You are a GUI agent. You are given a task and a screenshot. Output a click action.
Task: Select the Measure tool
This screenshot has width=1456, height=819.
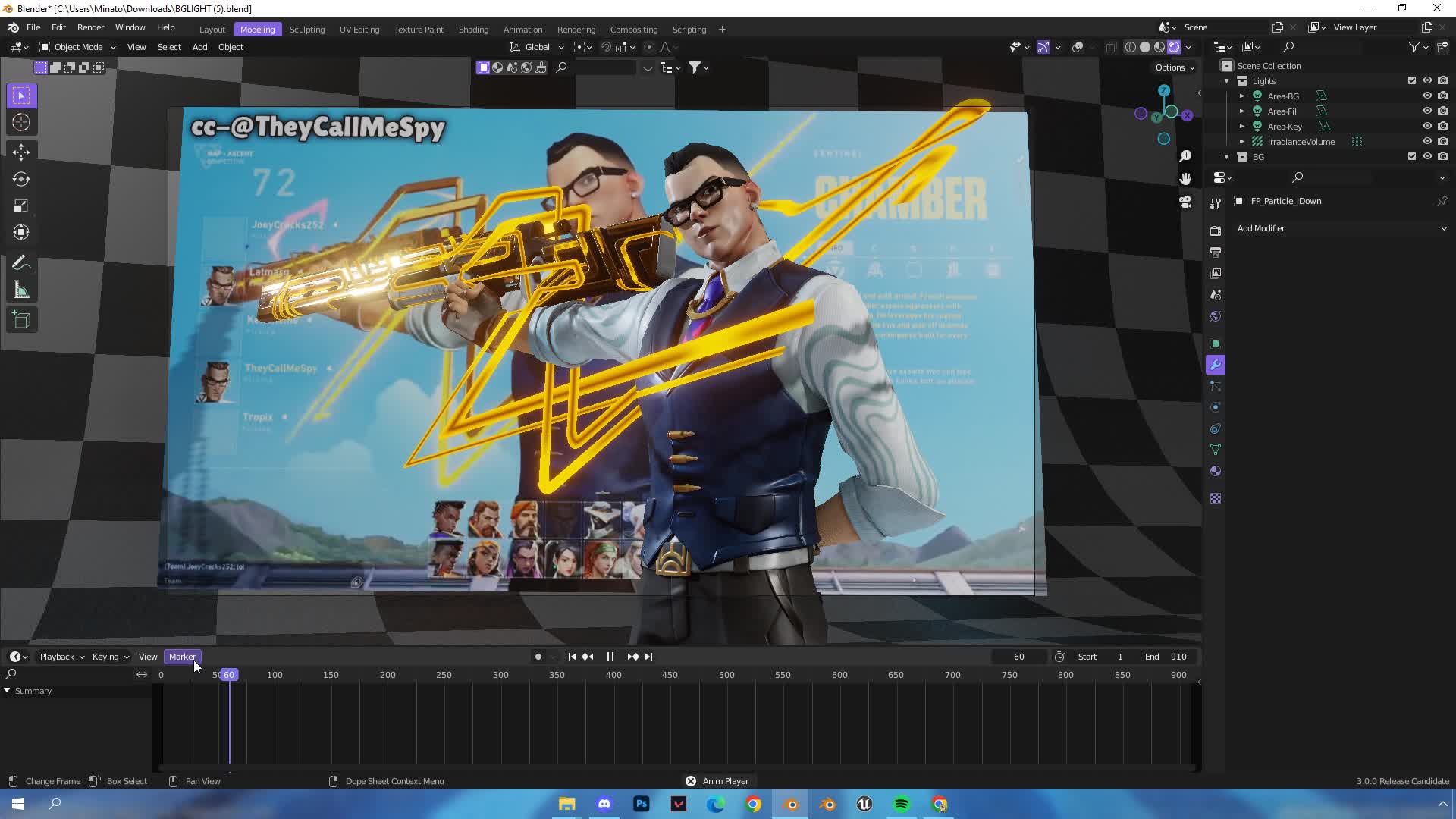(21, 290)
